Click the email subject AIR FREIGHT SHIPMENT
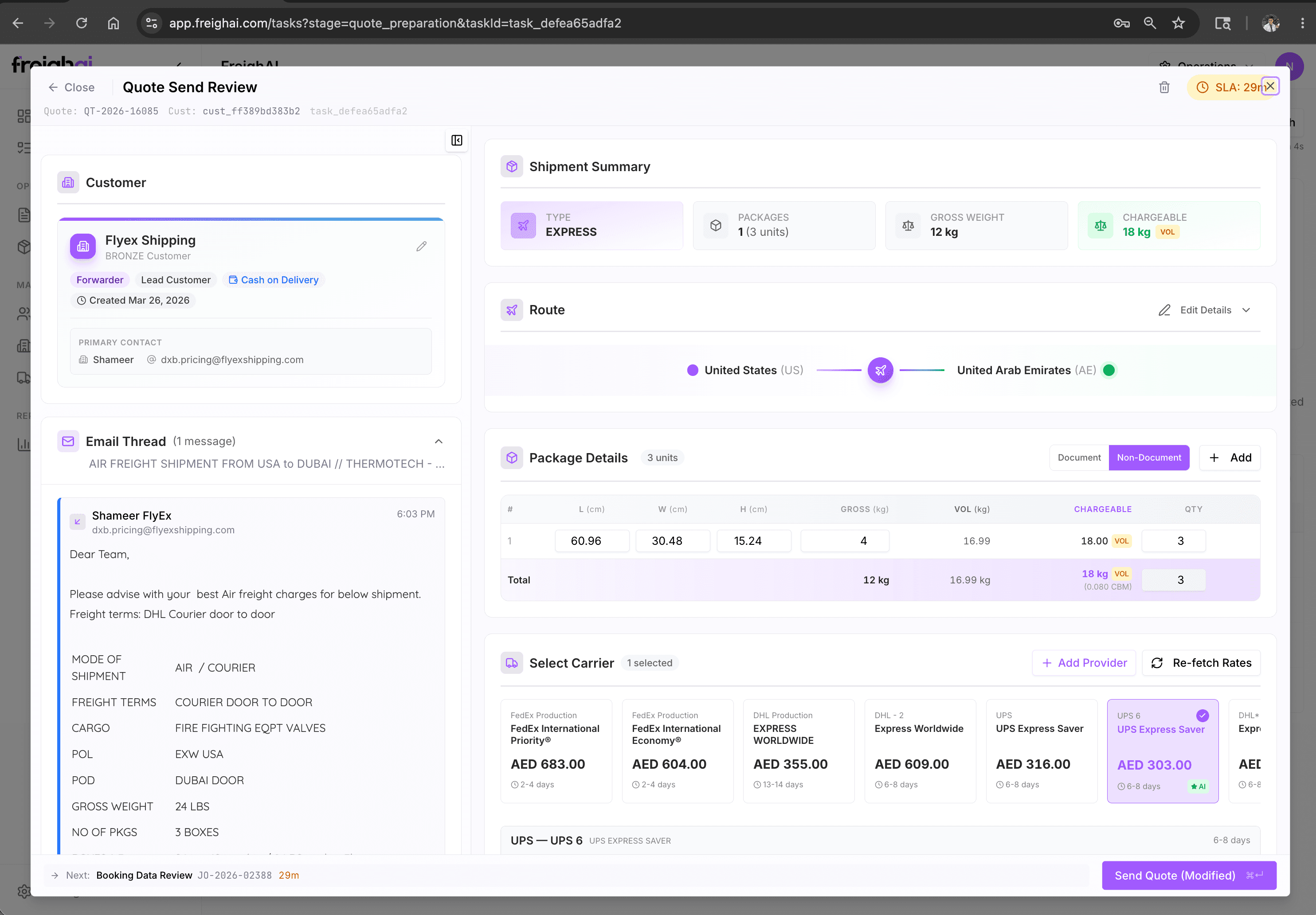Image resolution: width=1316 pixels, height=915 pixels. click(x=266, y=464)
